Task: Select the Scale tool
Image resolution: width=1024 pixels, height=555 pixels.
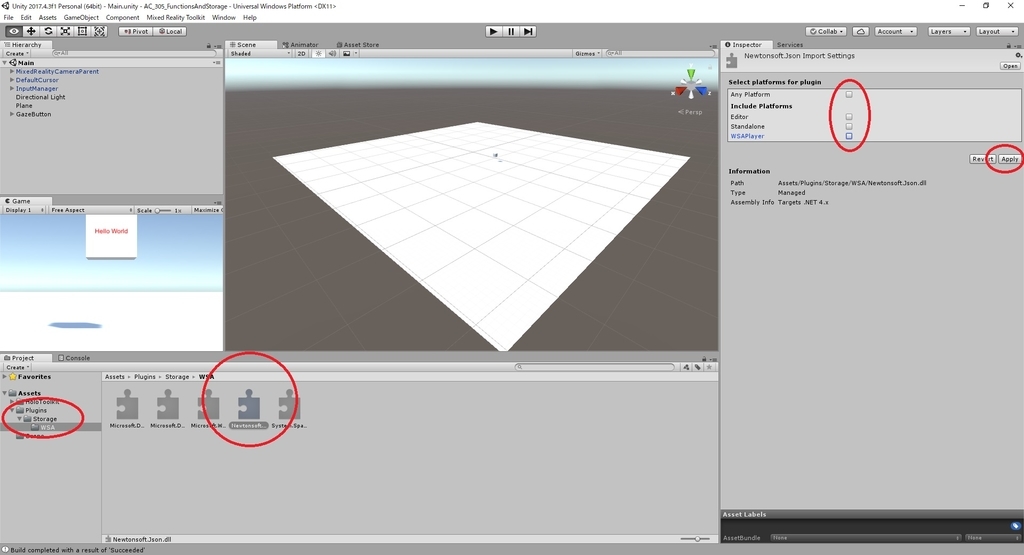Action: click(x=65, y=31)
